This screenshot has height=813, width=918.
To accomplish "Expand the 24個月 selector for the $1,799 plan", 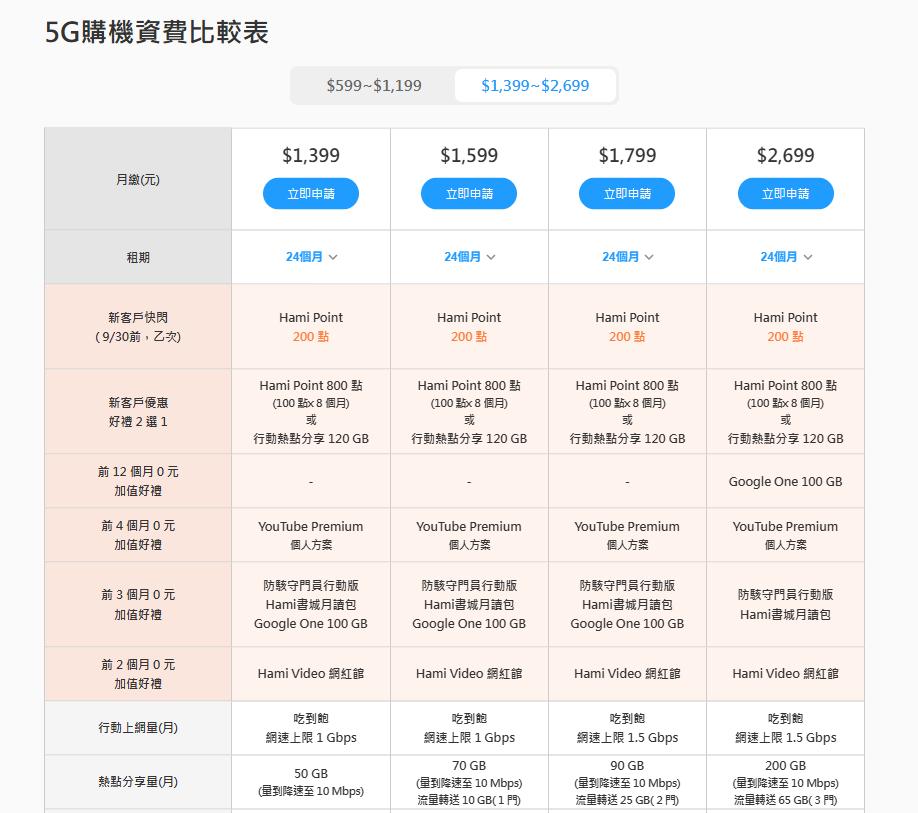I will point(627,256).
